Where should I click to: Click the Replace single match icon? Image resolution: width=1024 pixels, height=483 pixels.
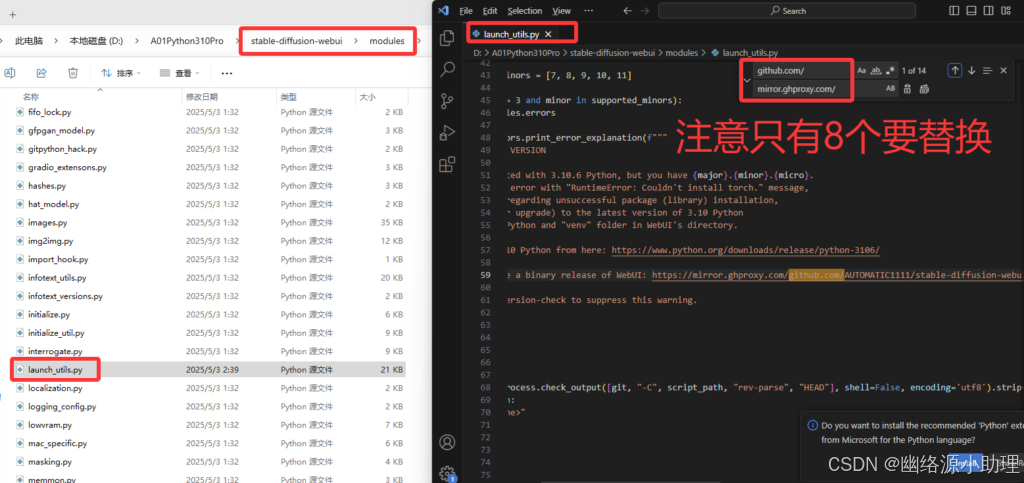point(908,89)
